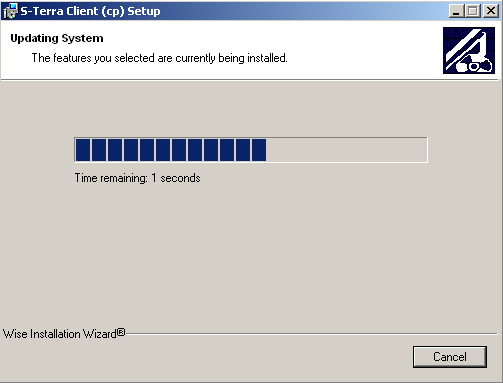Click the empty portion of the progress bar
Screen dimensions: 503x383
[346, 150]
